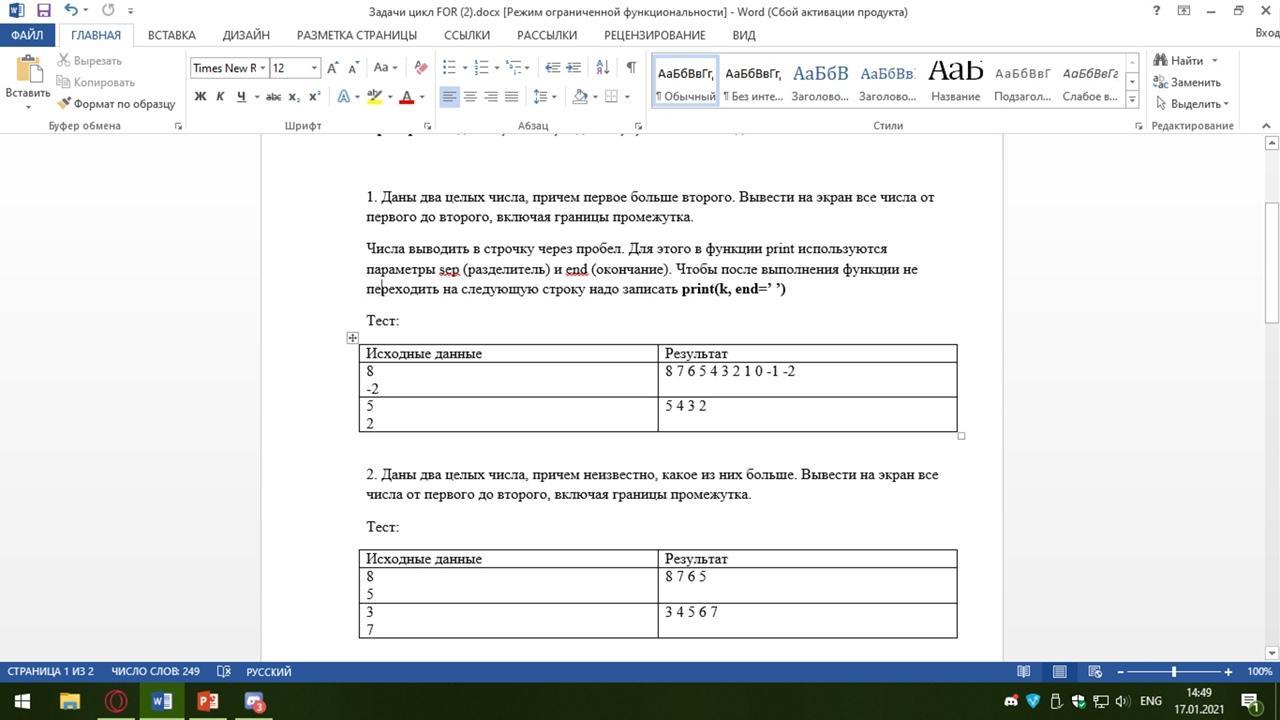This screenshot has height=720, width=1280.
Task: Zoom in with the plus button
Action: coord(1228,672)
